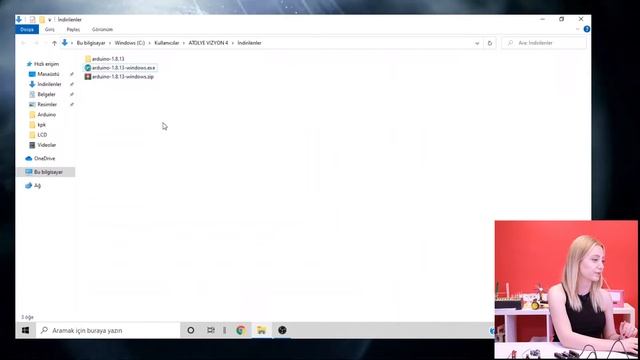Refresh the İndirilenler folder
Screen dimensions: 640x360
490,43
